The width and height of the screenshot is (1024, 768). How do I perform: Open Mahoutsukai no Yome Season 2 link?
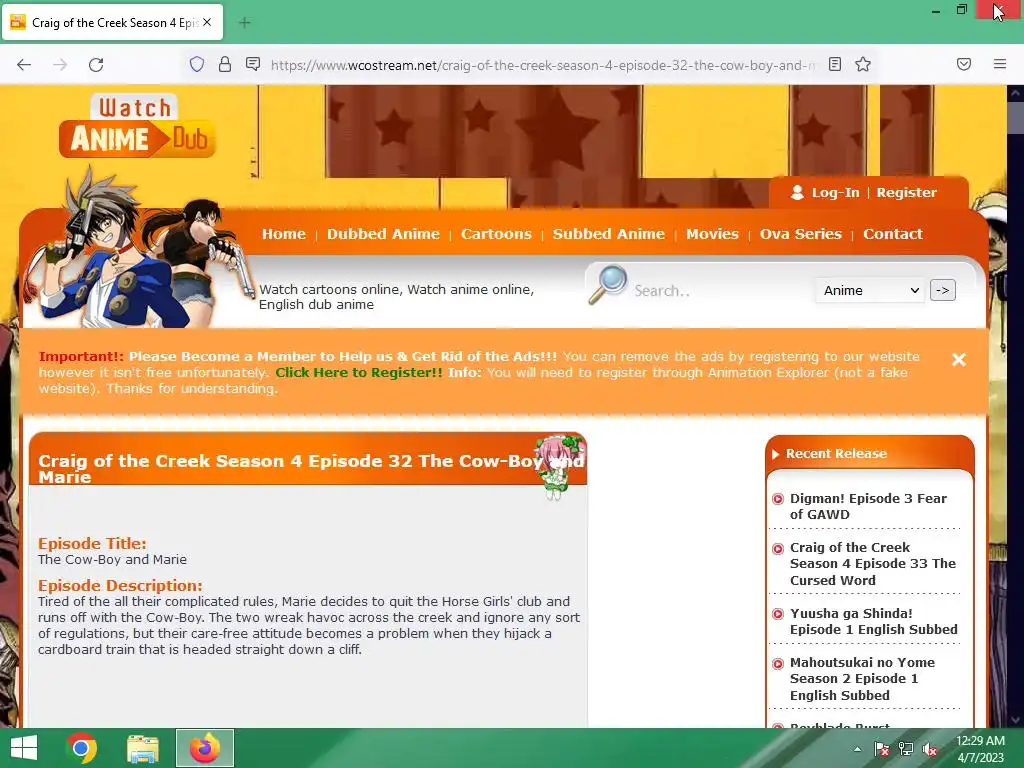coord(862,679)
